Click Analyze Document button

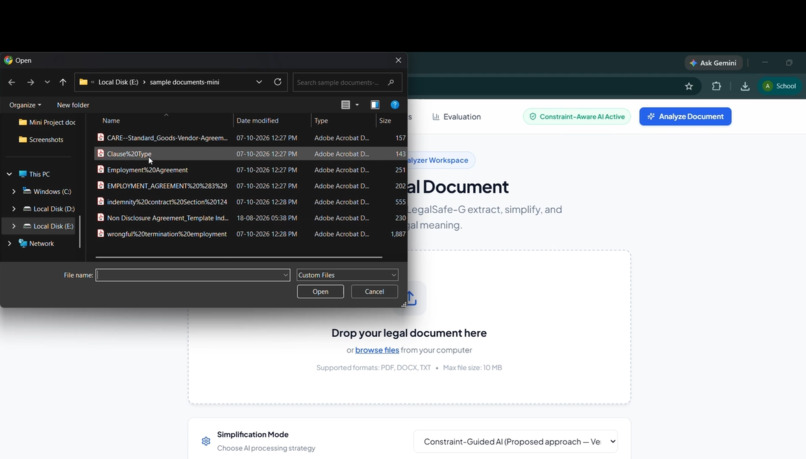[x=685, y=117]
